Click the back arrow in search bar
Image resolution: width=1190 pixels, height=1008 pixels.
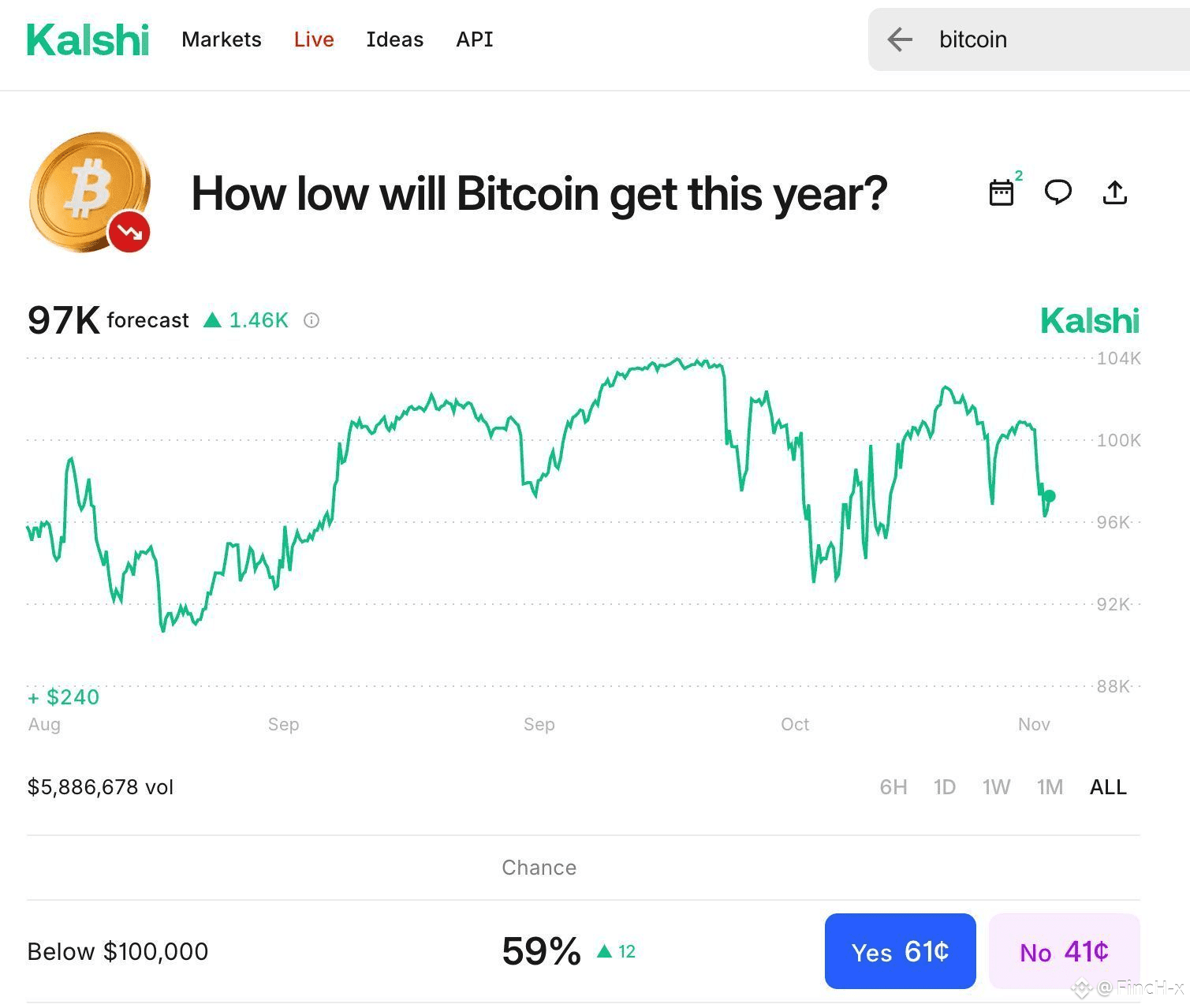pos(900,39)
